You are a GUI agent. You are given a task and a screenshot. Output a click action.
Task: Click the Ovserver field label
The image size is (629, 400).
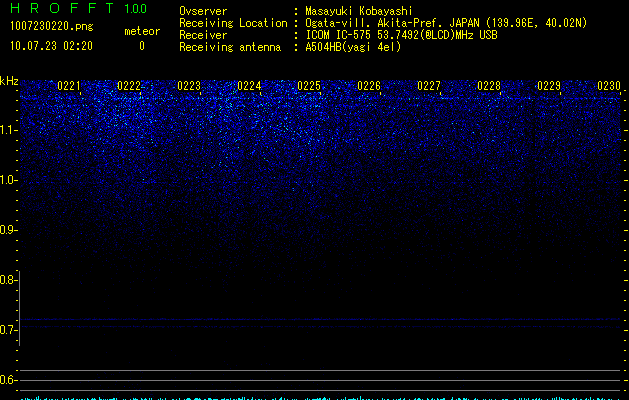203,11
